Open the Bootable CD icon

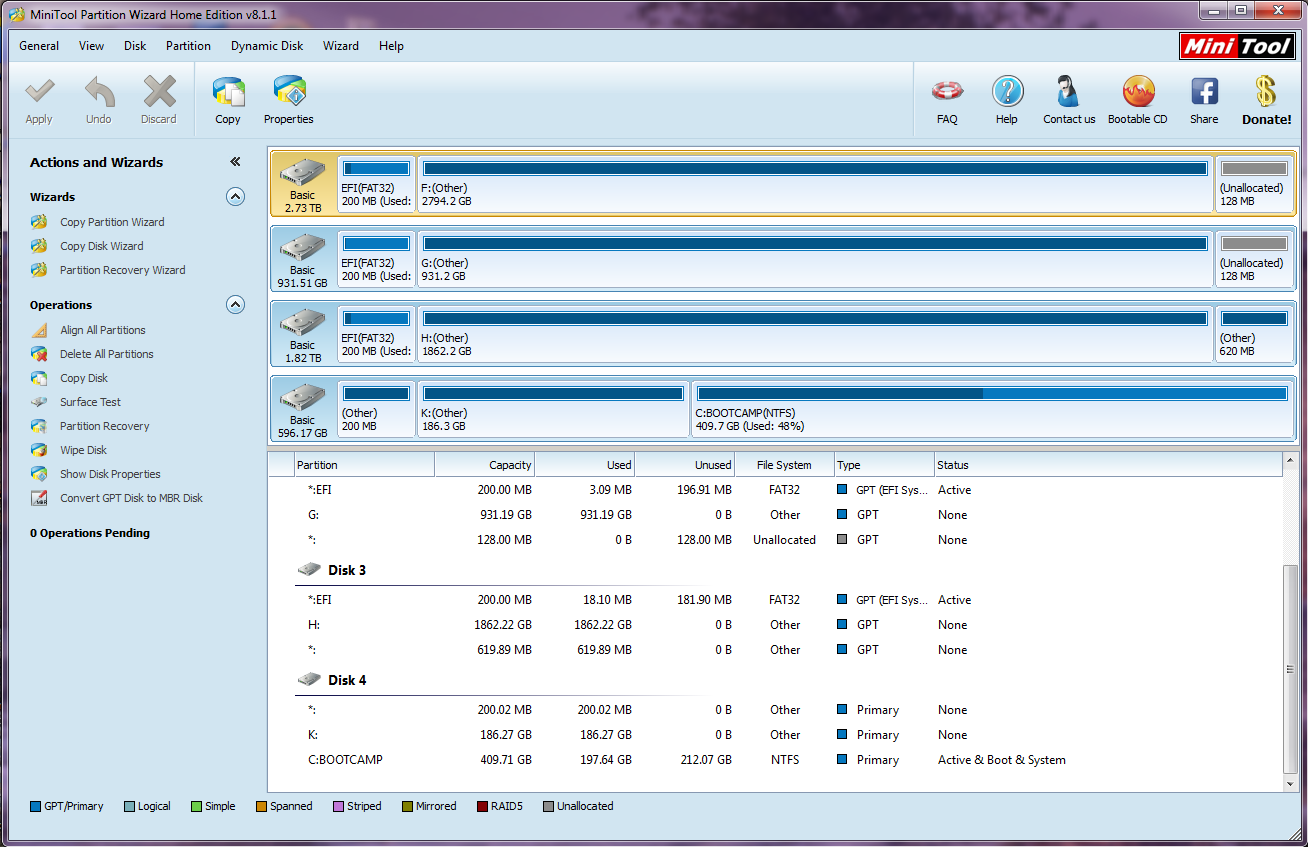(x=1137, y=92)
